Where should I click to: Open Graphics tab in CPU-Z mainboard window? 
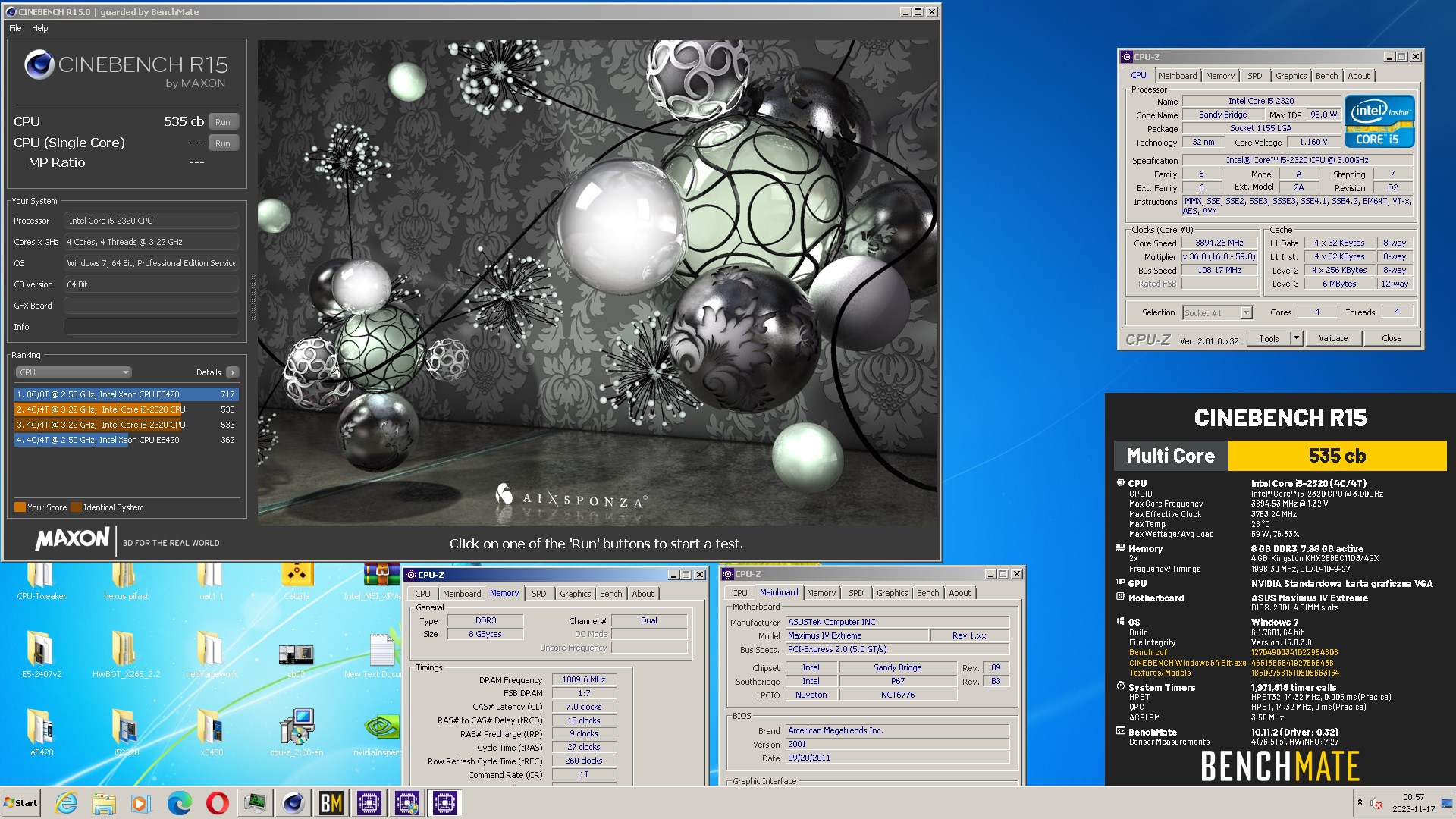(892, 593)
